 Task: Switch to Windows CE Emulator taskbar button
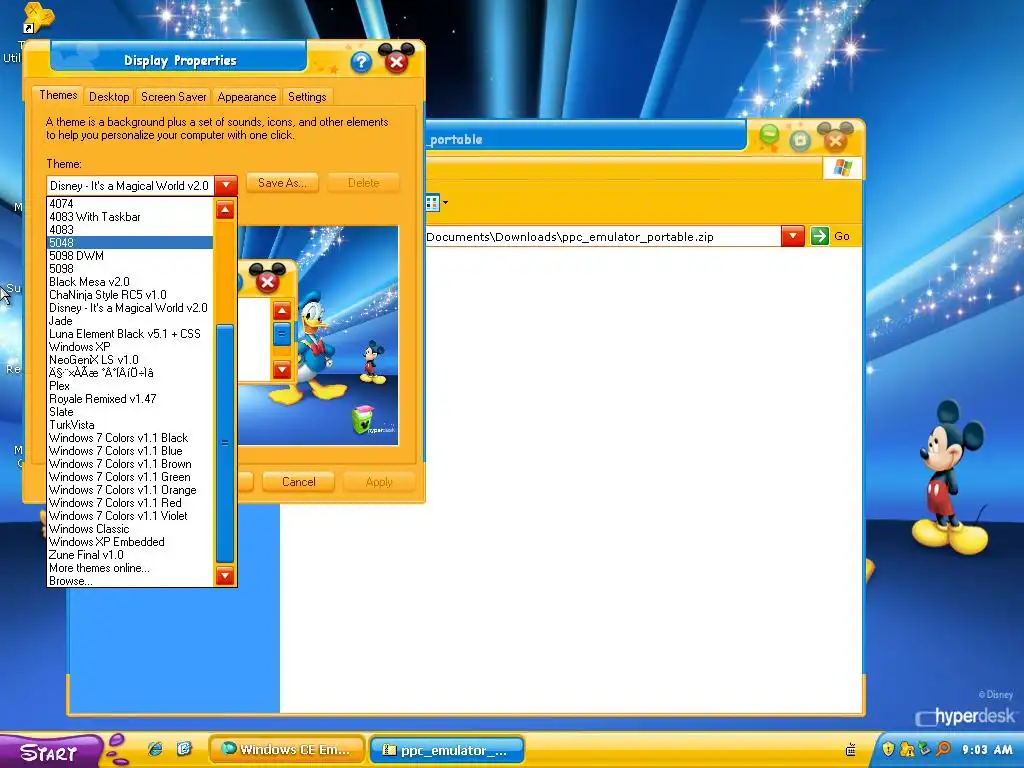tap(287, 750)
